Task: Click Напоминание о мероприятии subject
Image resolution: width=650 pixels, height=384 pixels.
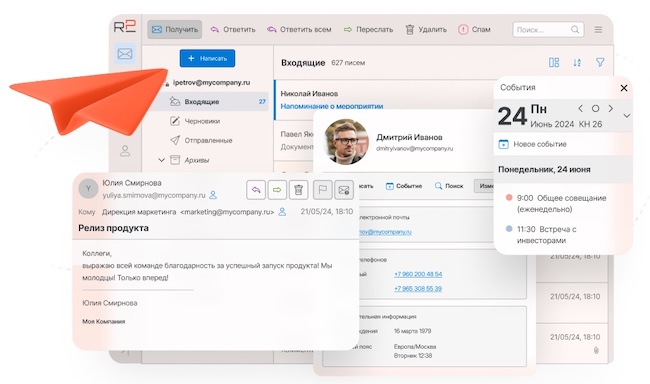Action: [332, 106]
